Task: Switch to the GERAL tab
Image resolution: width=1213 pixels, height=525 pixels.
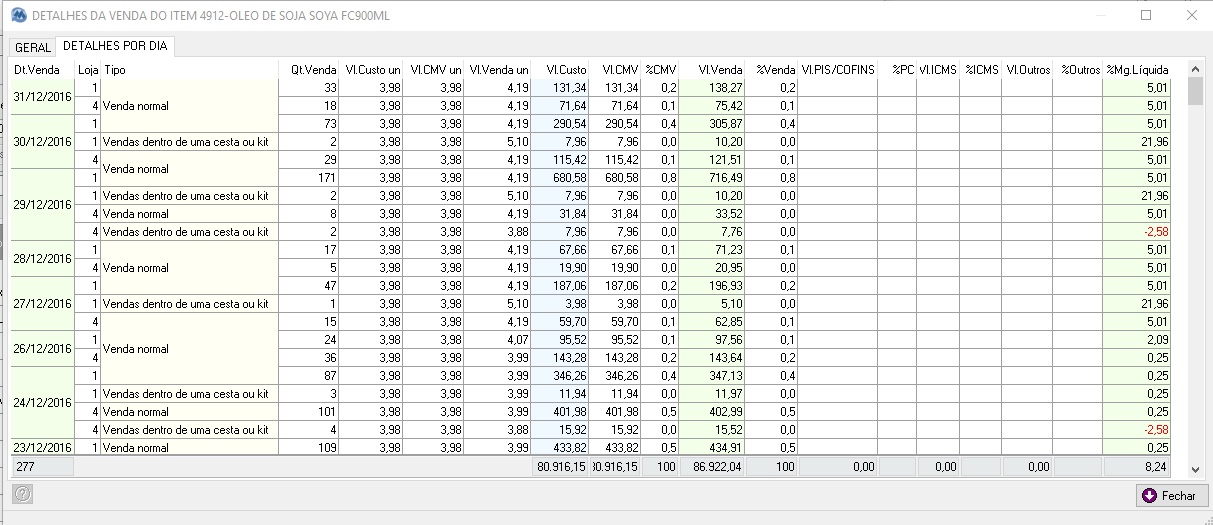Action: (x=32, y=47)
